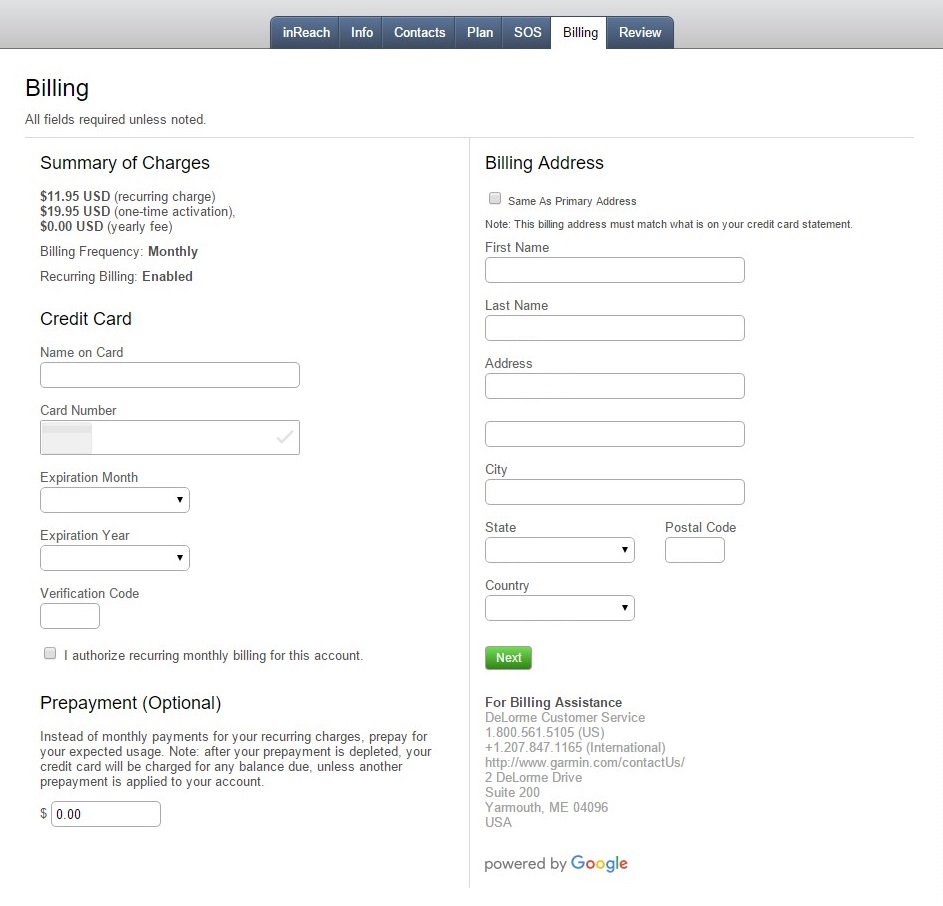
Task: Open the State dropdown
Action: click(560, 550)
